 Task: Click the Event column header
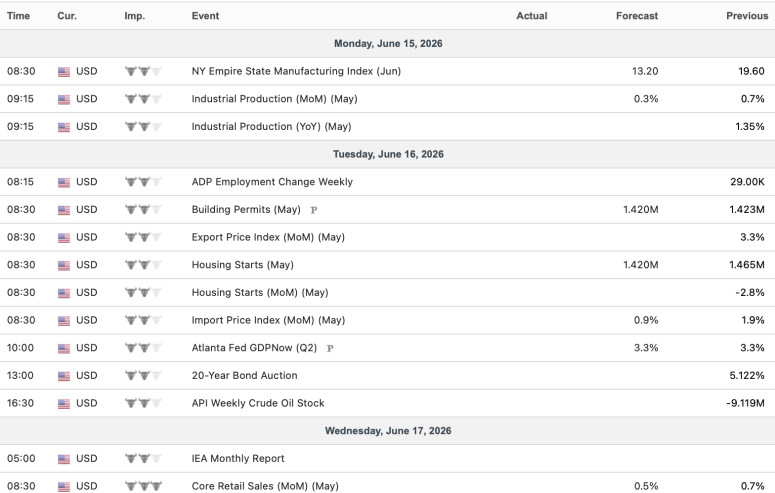205,16
